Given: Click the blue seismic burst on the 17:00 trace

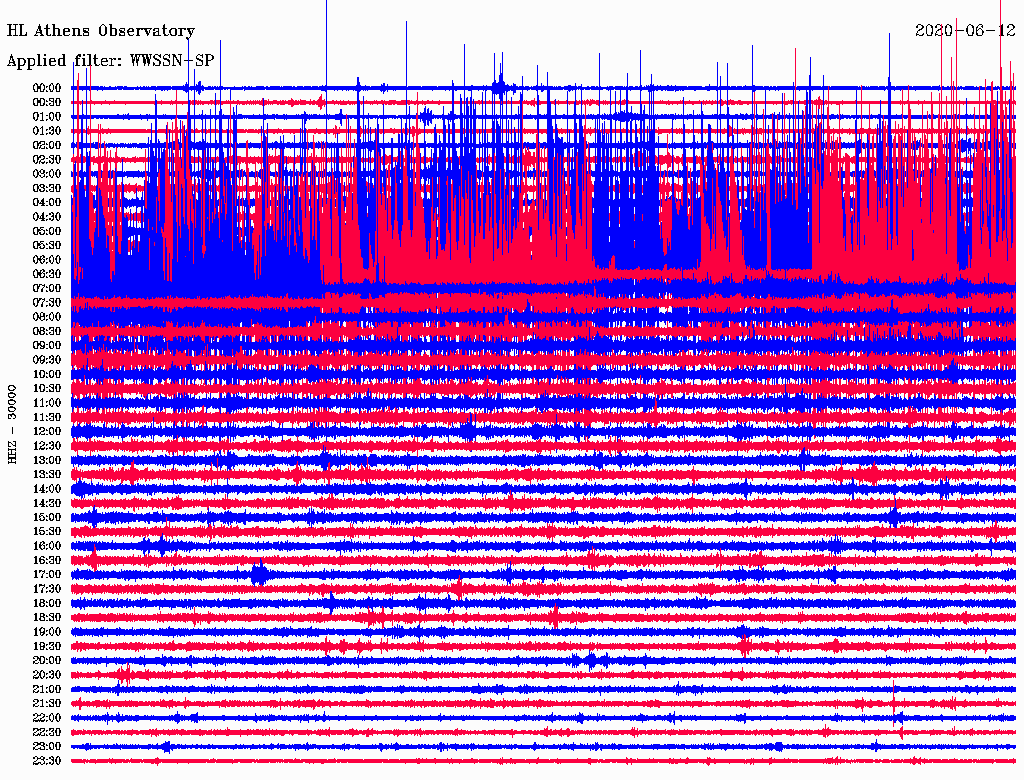Looking at the screenshot, I should [x=259, y=574].
